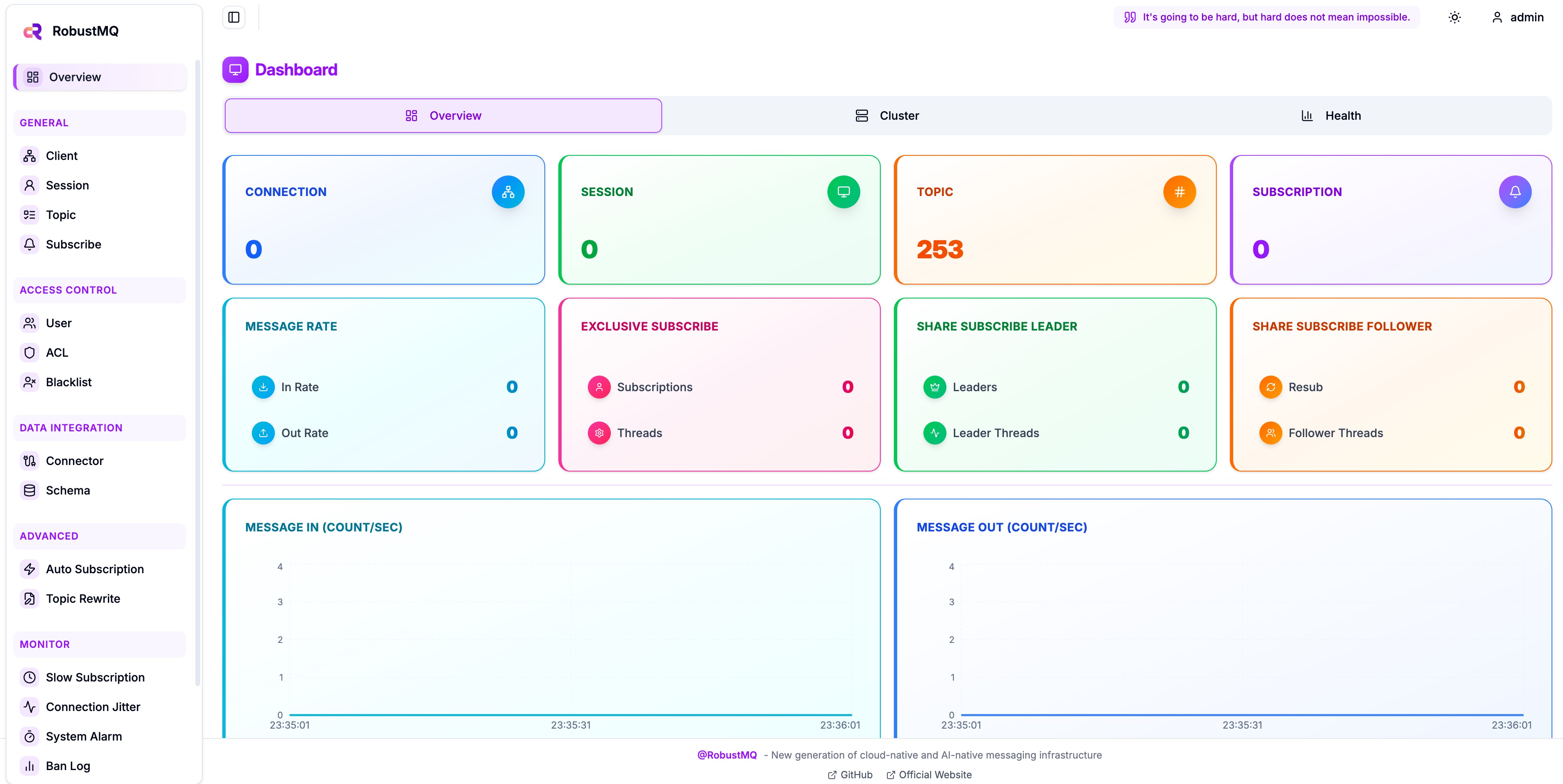Open the ACL shield icon

(x=29, y=352)
